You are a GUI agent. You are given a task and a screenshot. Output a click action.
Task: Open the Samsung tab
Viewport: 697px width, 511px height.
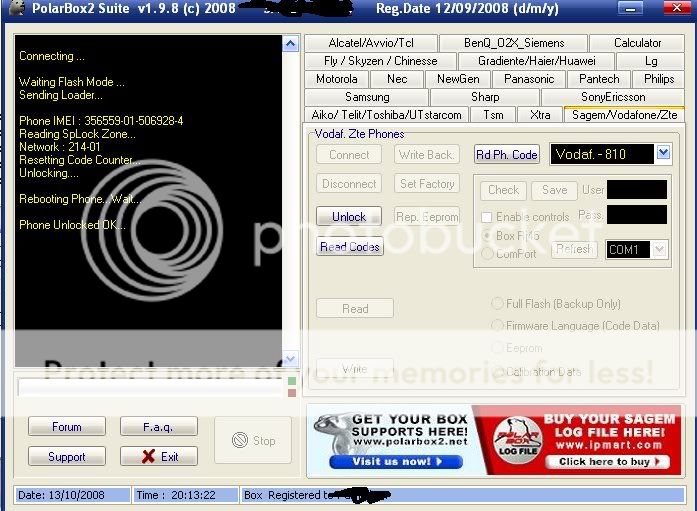tap(367, 97)
